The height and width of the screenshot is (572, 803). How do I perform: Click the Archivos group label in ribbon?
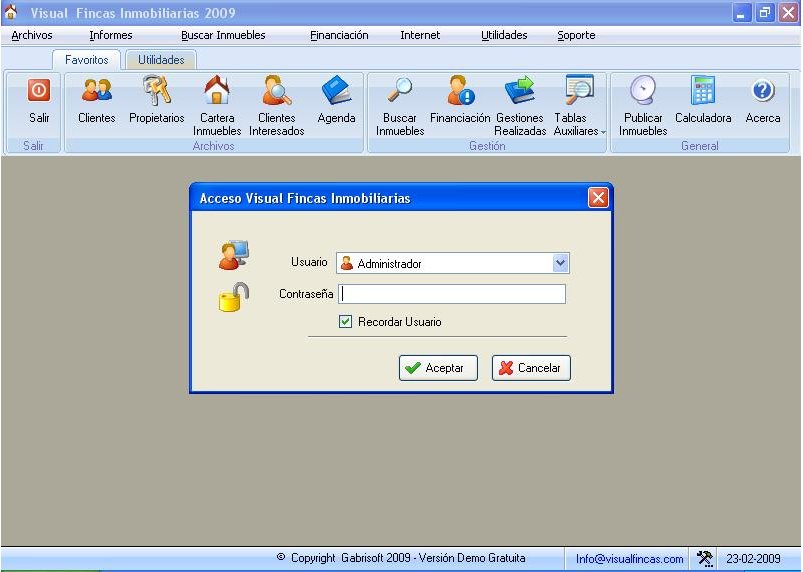(214, 146)
